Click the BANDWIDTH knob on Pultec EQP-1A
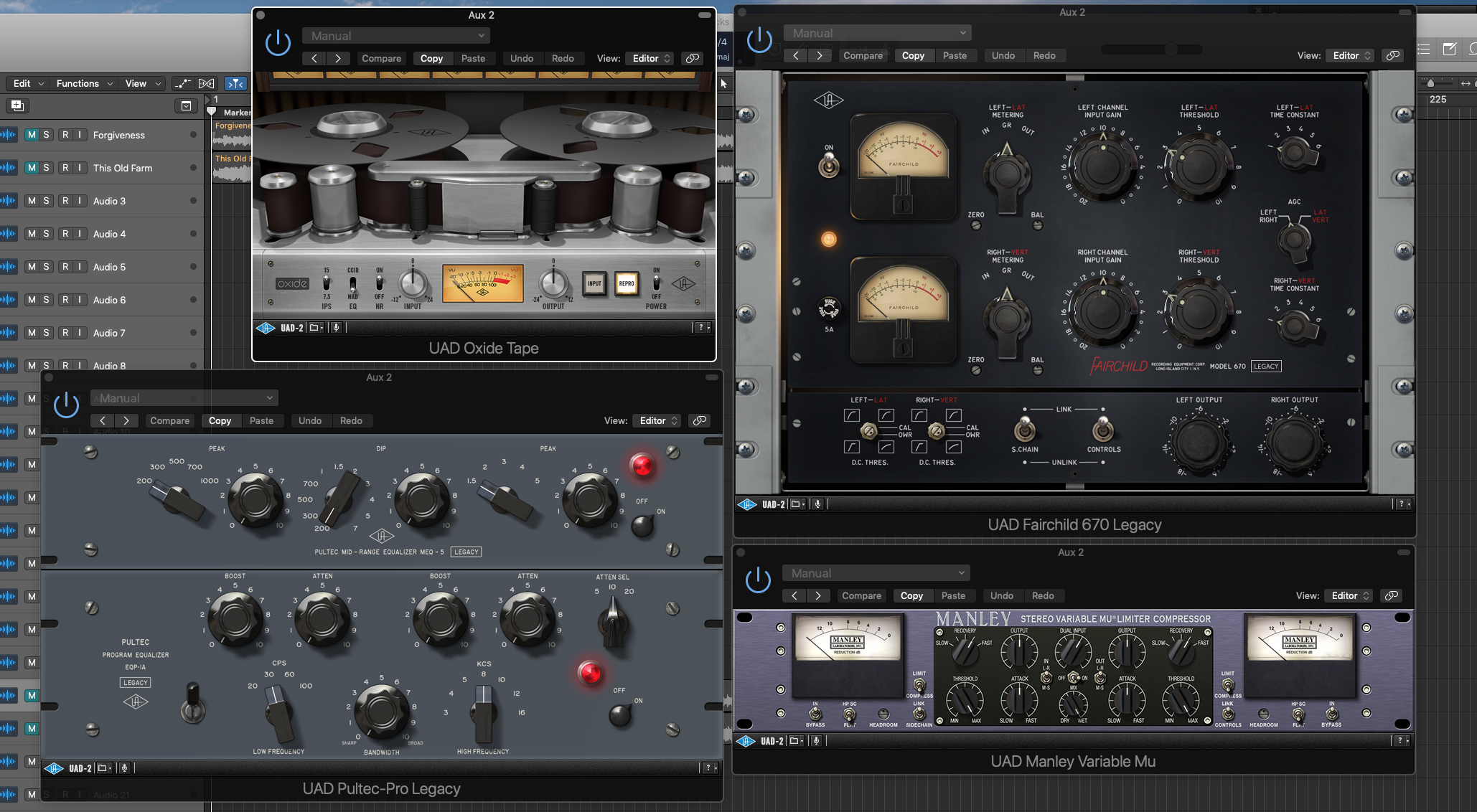The width and height of the screenshot is (1477, 812). click(381, 710)
